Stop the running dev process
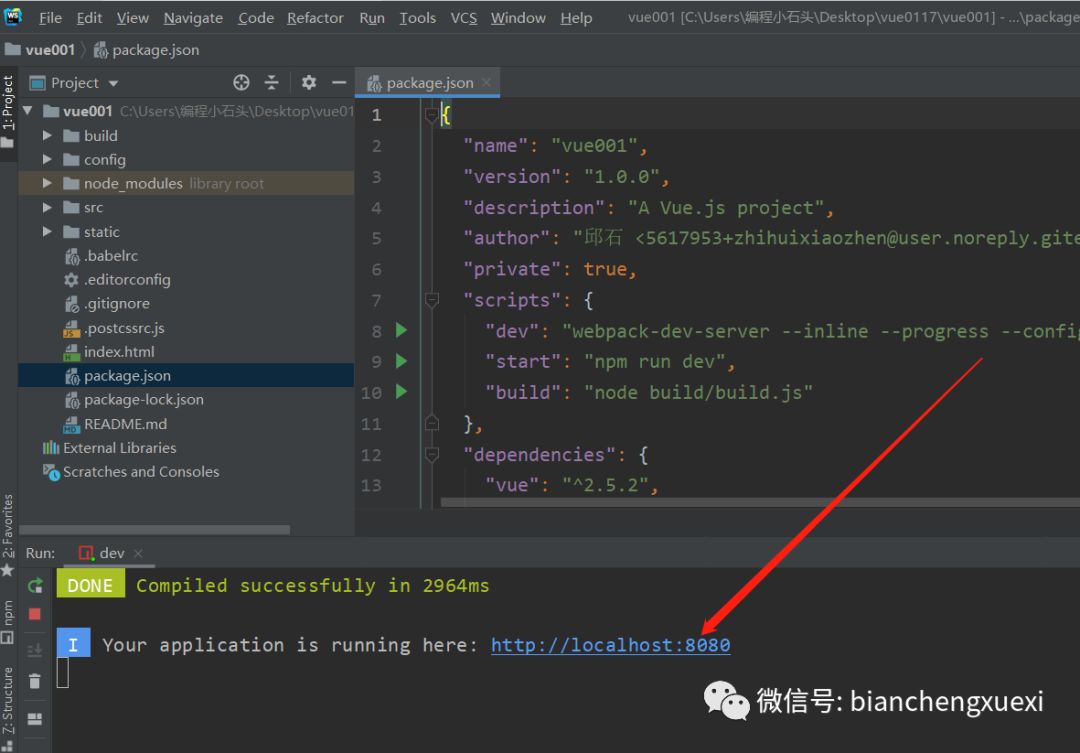 35,614
